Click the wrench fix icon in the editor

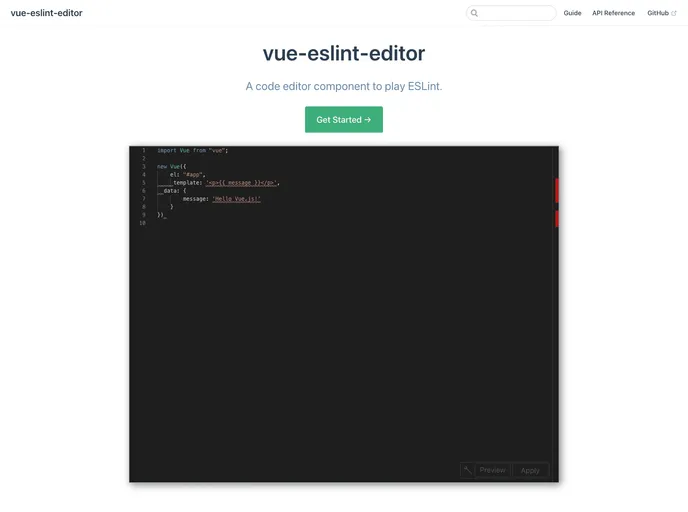point(468,470)
